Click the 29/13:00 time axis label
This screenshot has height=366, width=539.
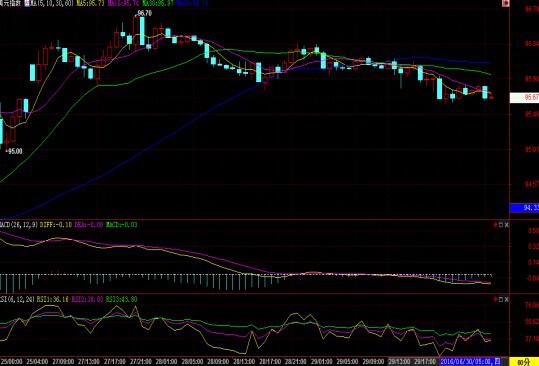point(399,362)
